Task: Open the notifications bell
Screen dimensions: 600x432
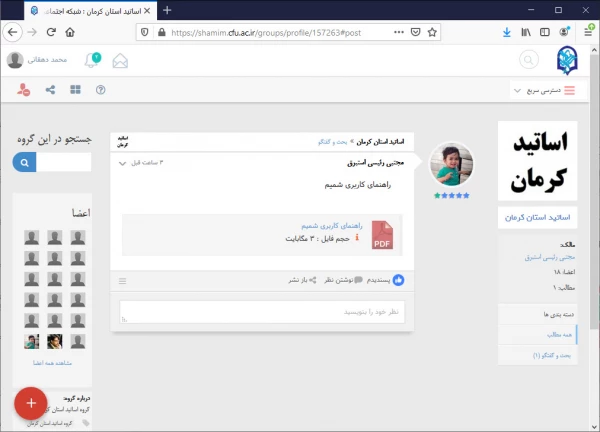Action: (92, 60)
